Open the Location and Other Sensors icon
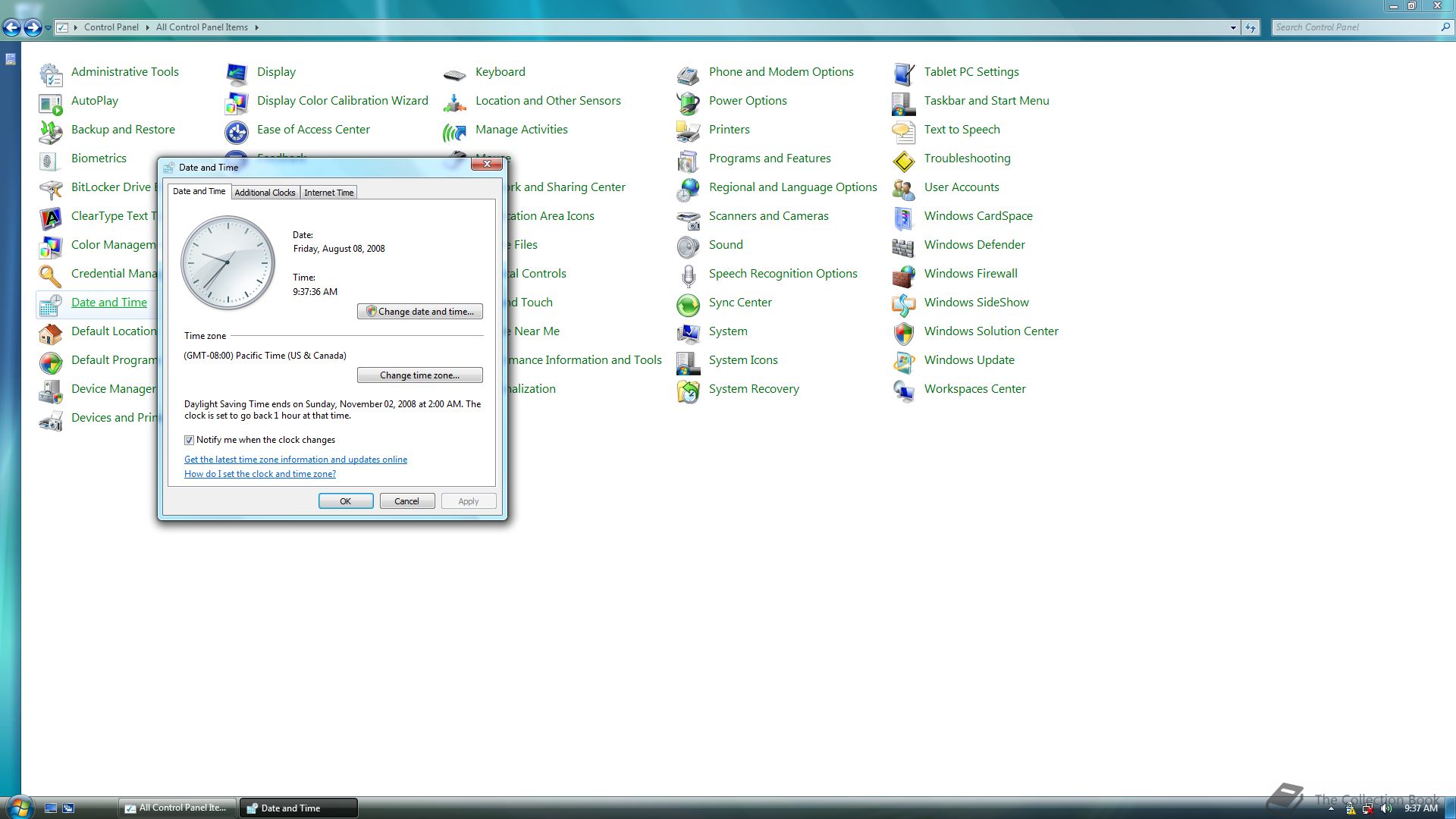 pos(455,102)
